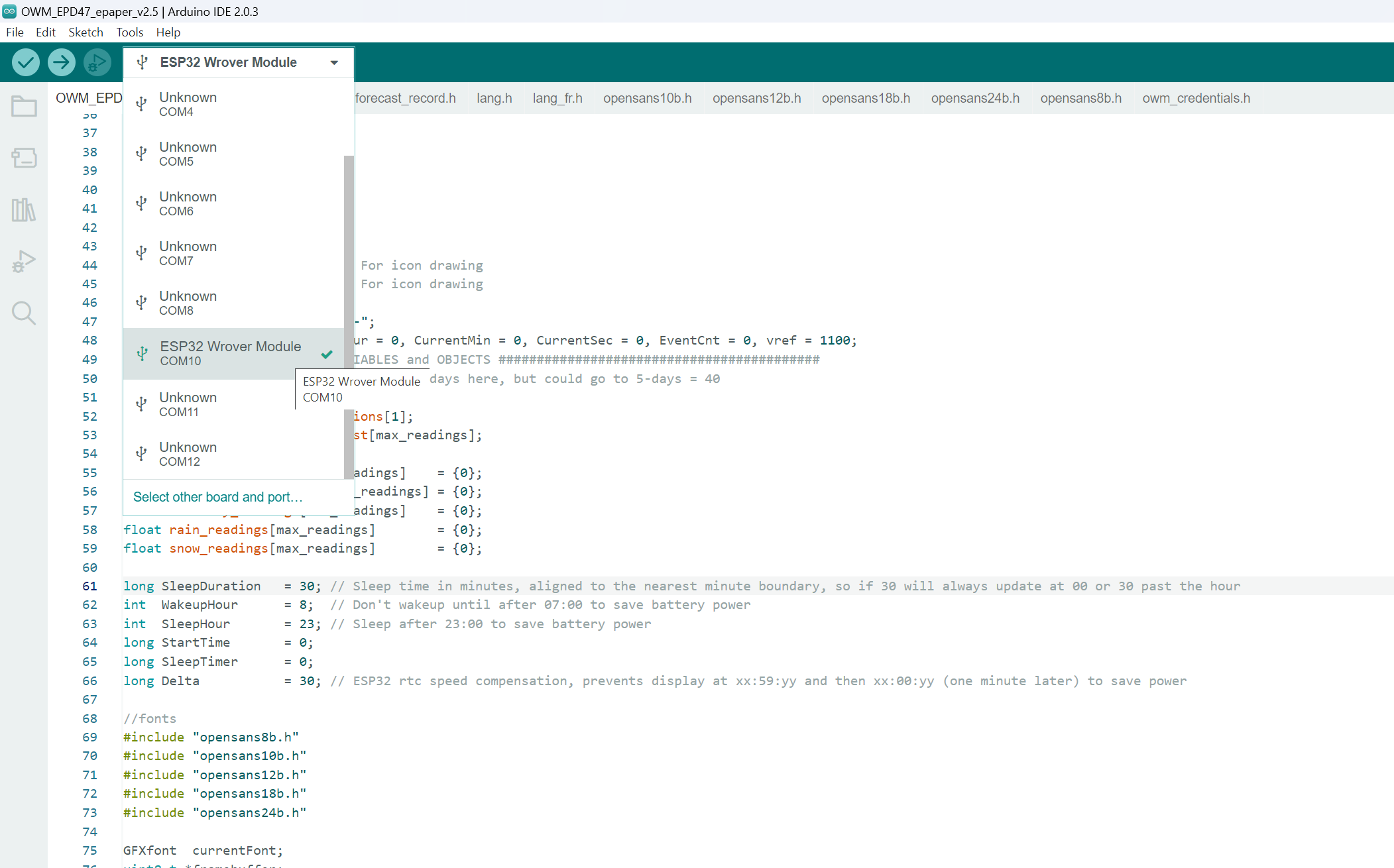The image size is (1394, 868).
Task: Open the File menu
Action: click(x=15, y=32)
